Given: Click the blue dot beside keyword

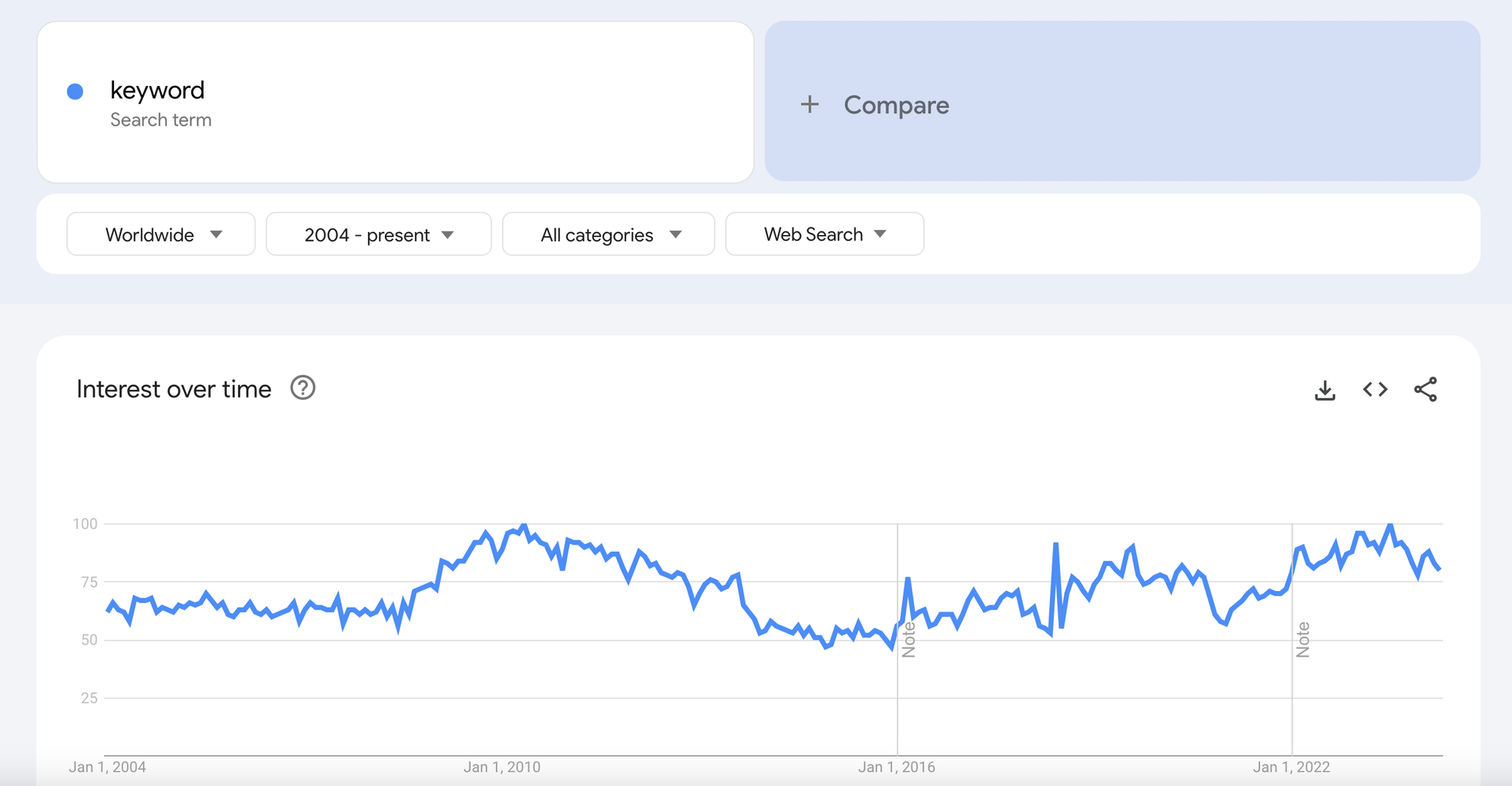Looking at the screenshot, I should [74, 91].
